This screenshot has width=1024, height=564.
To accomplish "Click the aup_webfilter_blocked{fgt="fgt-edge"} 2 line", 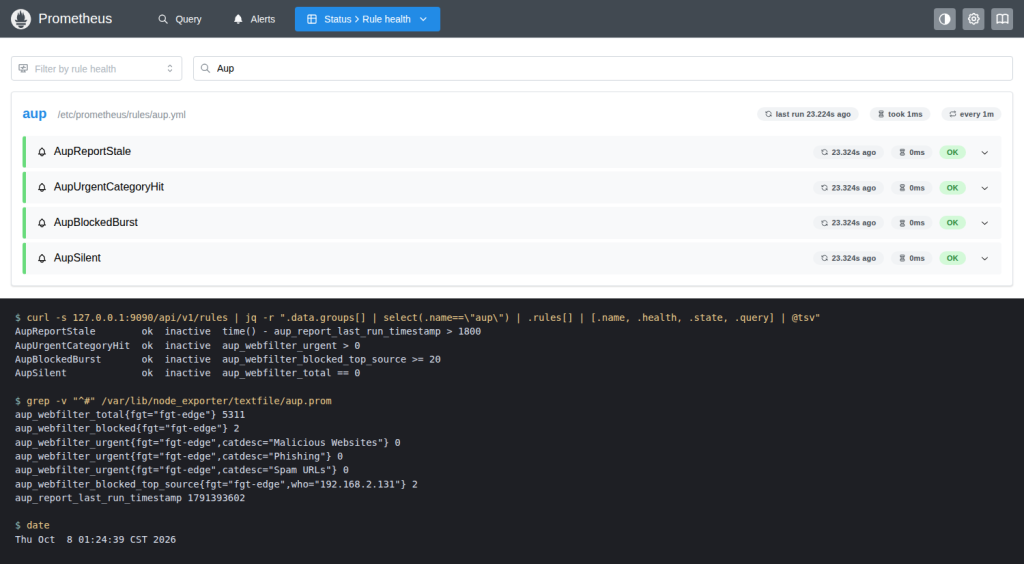I will click(127, 428).
